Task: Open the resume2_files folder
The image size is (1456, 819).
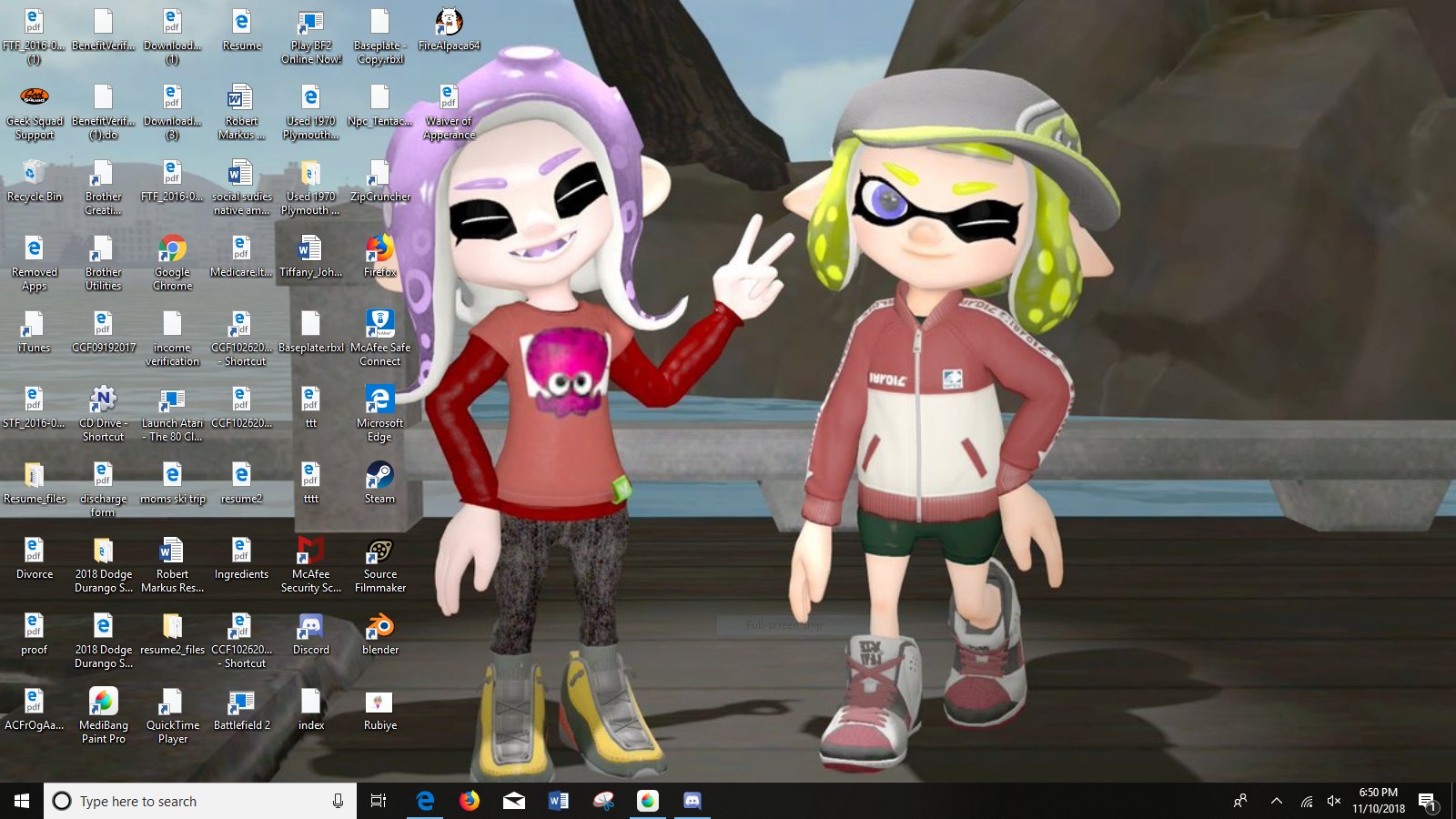Action: 173,633
